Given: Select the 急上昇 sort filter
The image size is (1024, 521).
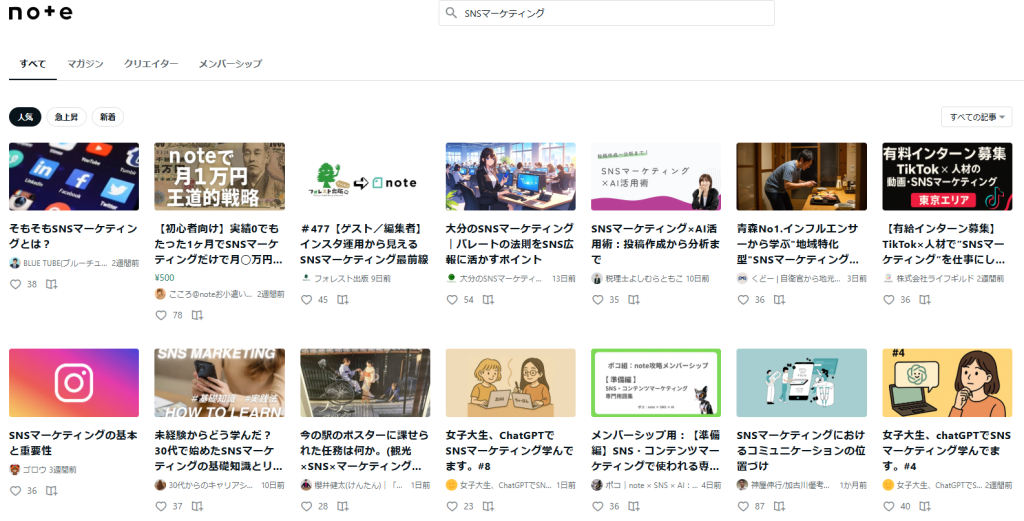Looking at the screenshot, I should 67,117.
